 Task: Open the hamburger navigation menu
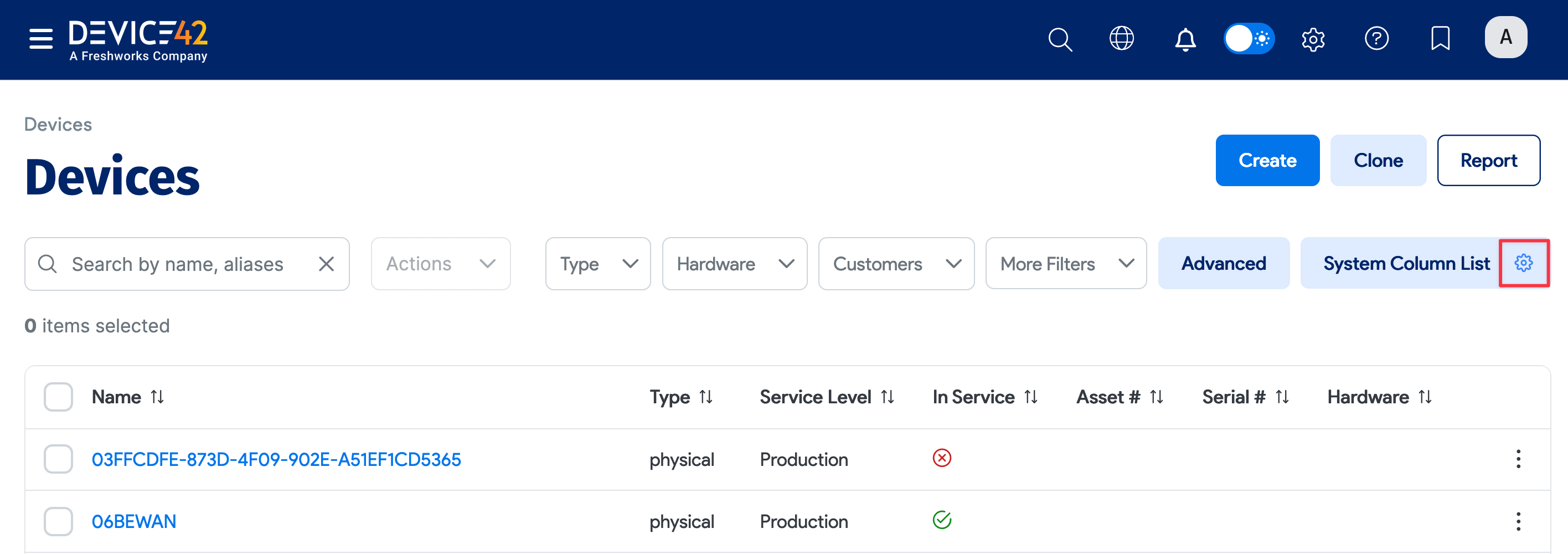click(x=40, y=38)
